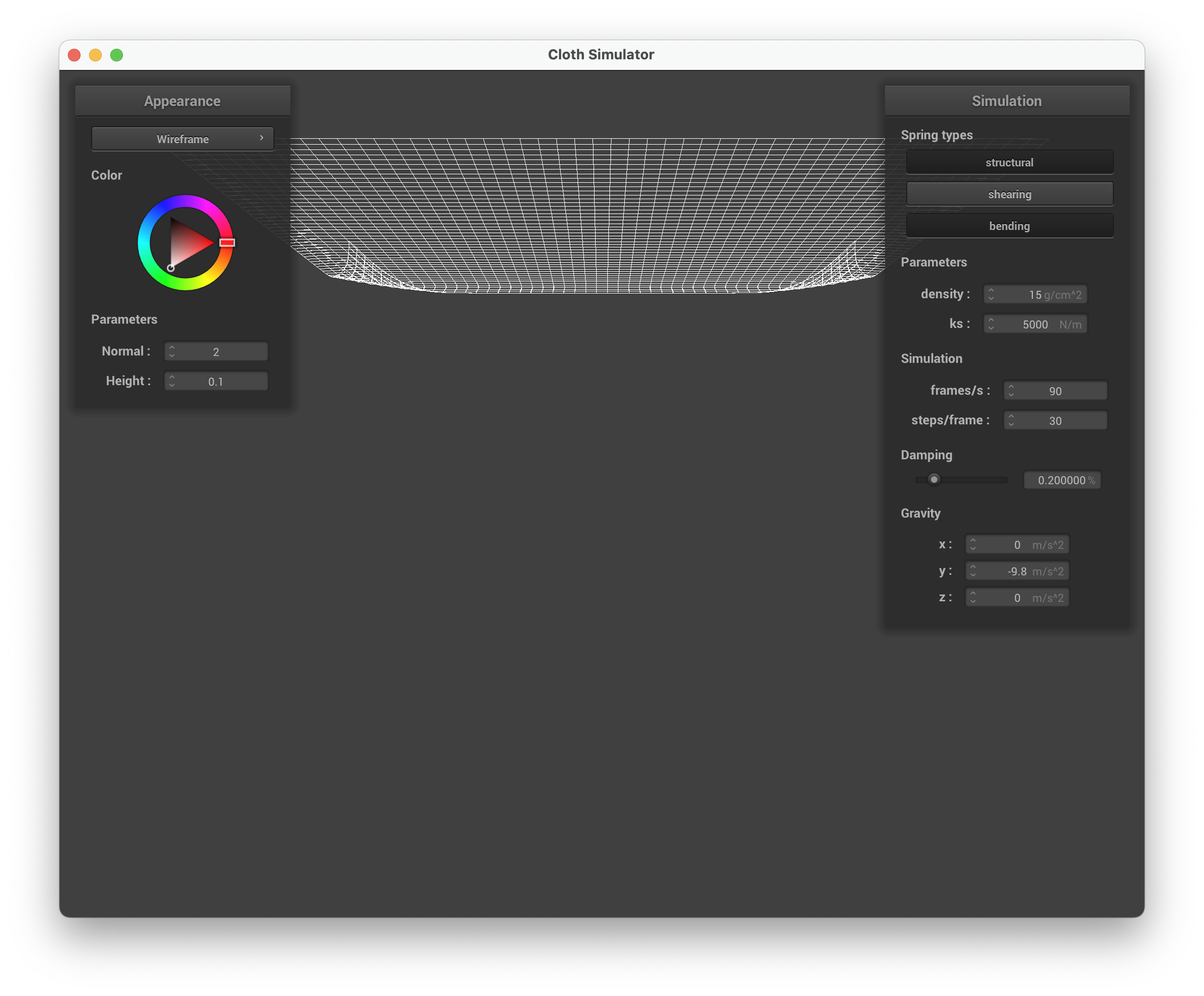Click the gravity x stepper arrows
Screen dimensions: 1204x996
click(x=972, y=545)
